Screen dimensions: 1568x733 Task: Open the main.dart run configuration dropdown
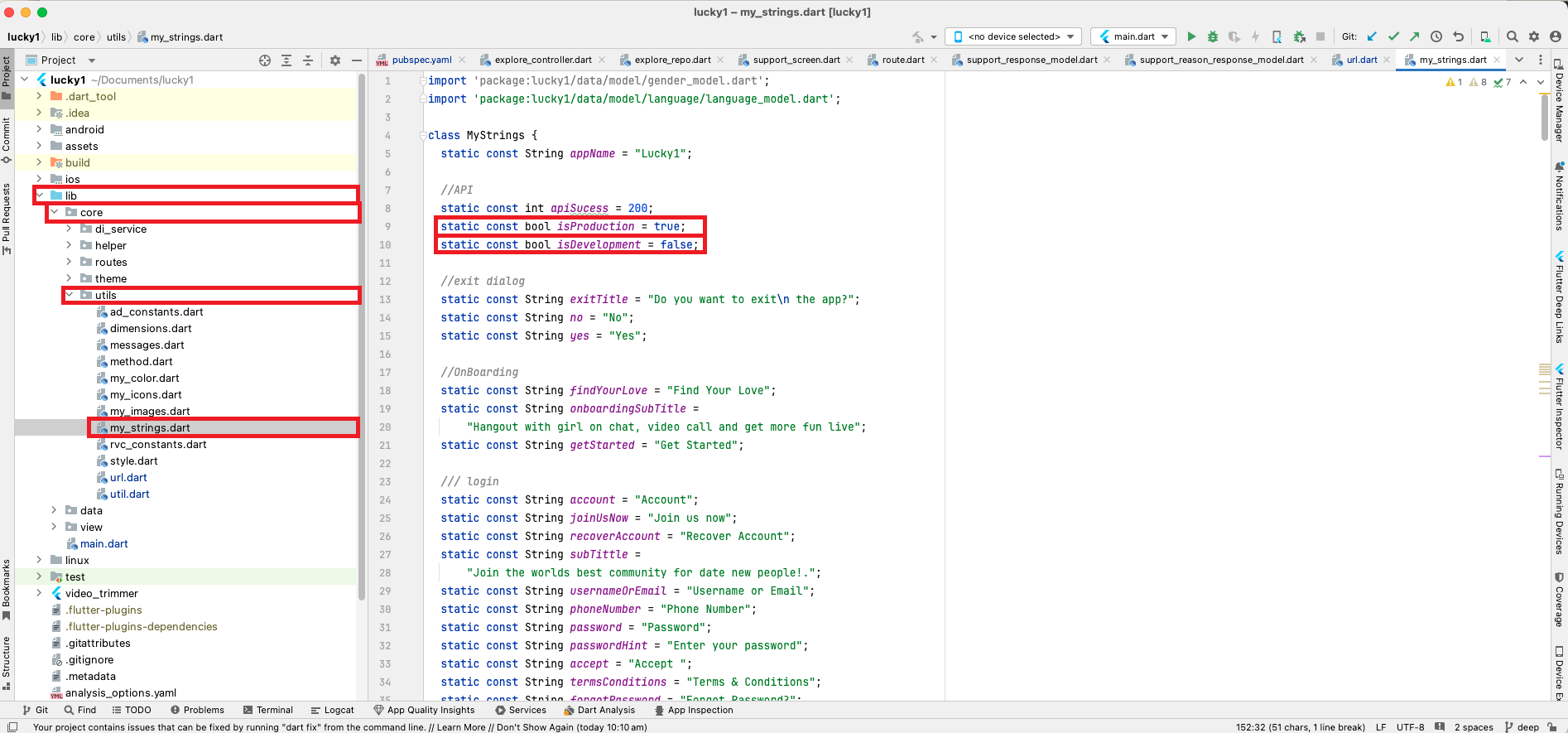point(1133,36)
